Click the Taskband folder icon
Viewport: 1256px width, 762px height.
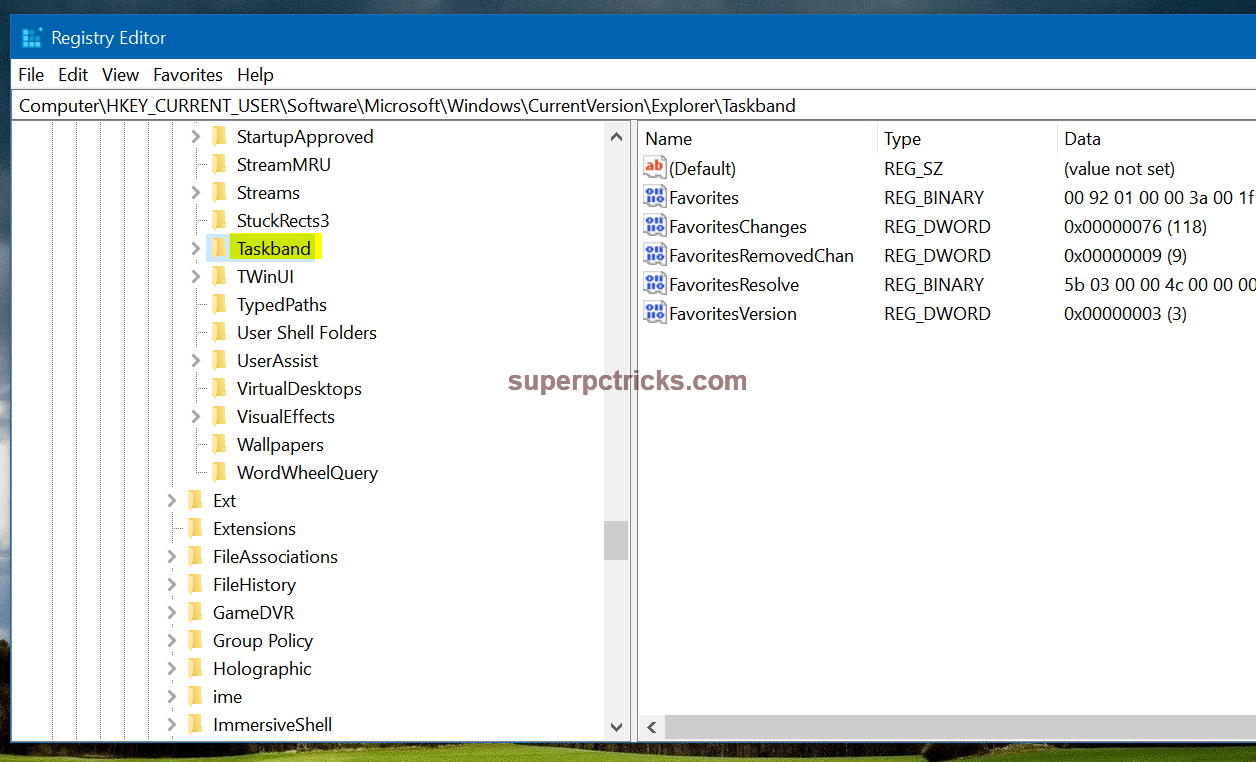[220, 248]
